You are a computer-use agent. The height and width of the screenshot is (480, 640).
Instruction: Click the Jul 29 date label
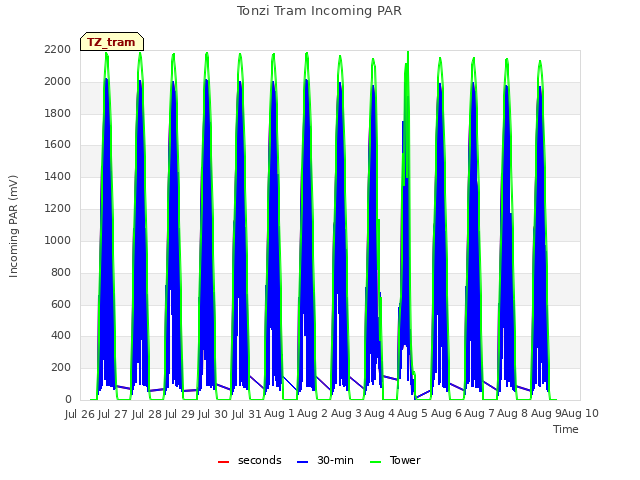point(180,414)
